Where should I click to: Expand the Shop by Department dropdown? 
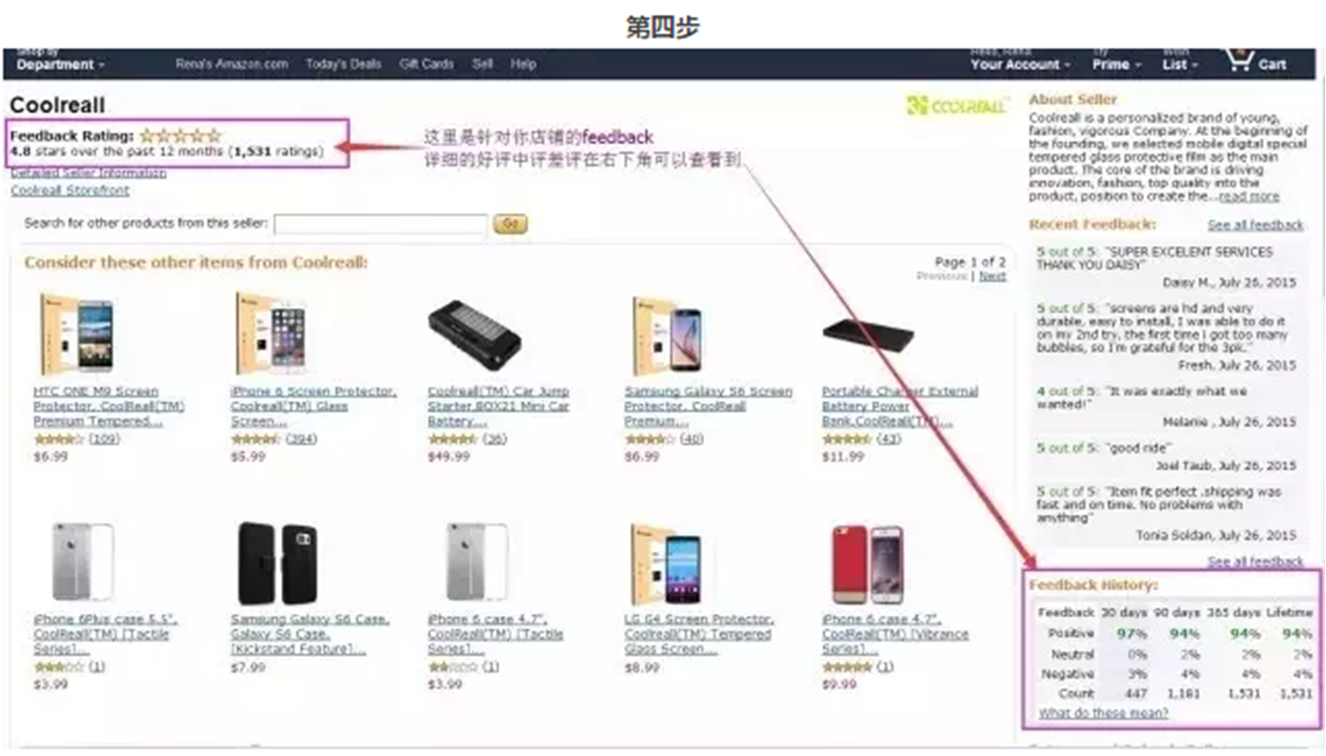(x=60, y=61)
